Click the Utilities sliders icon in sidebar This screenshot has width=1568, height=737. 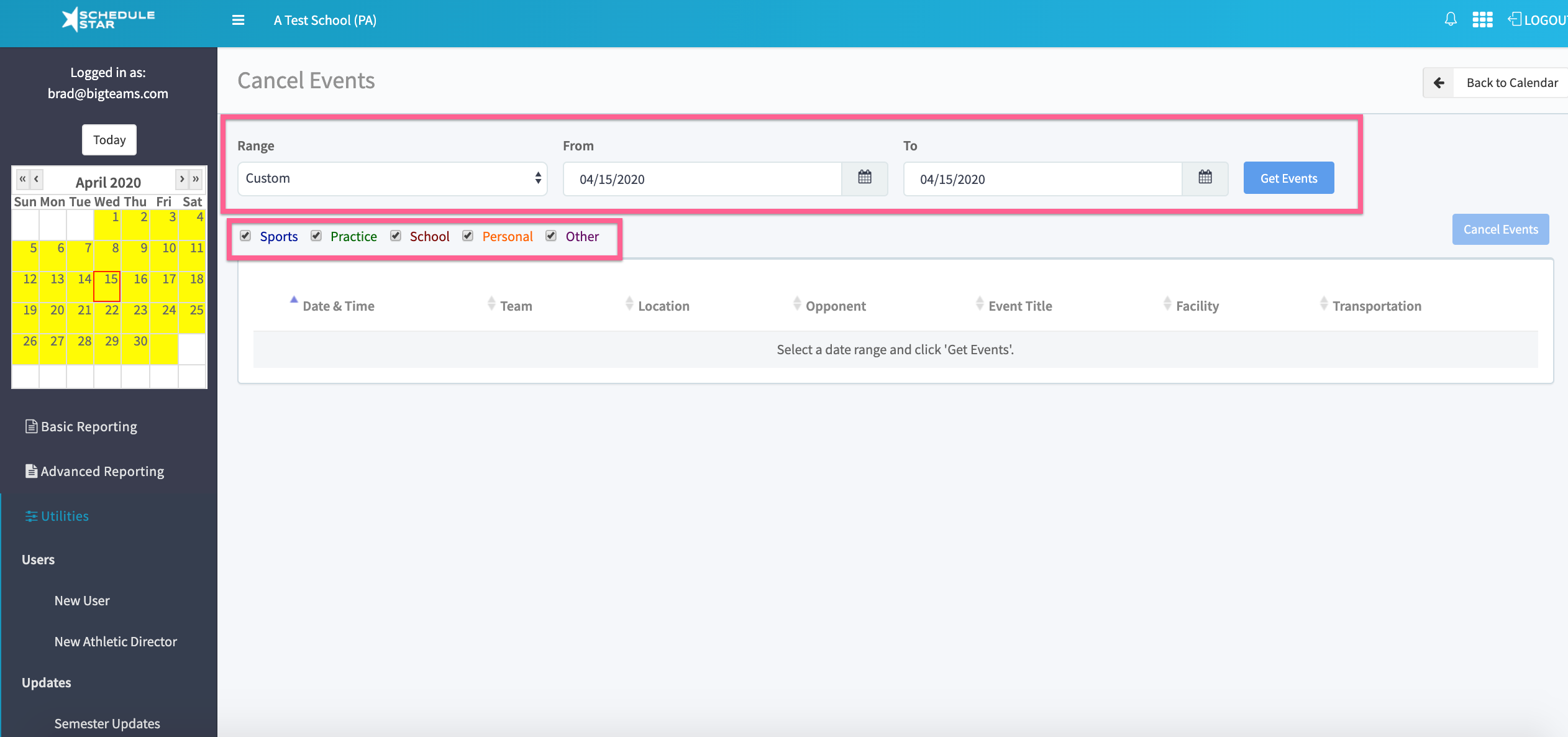click(31, 515)
